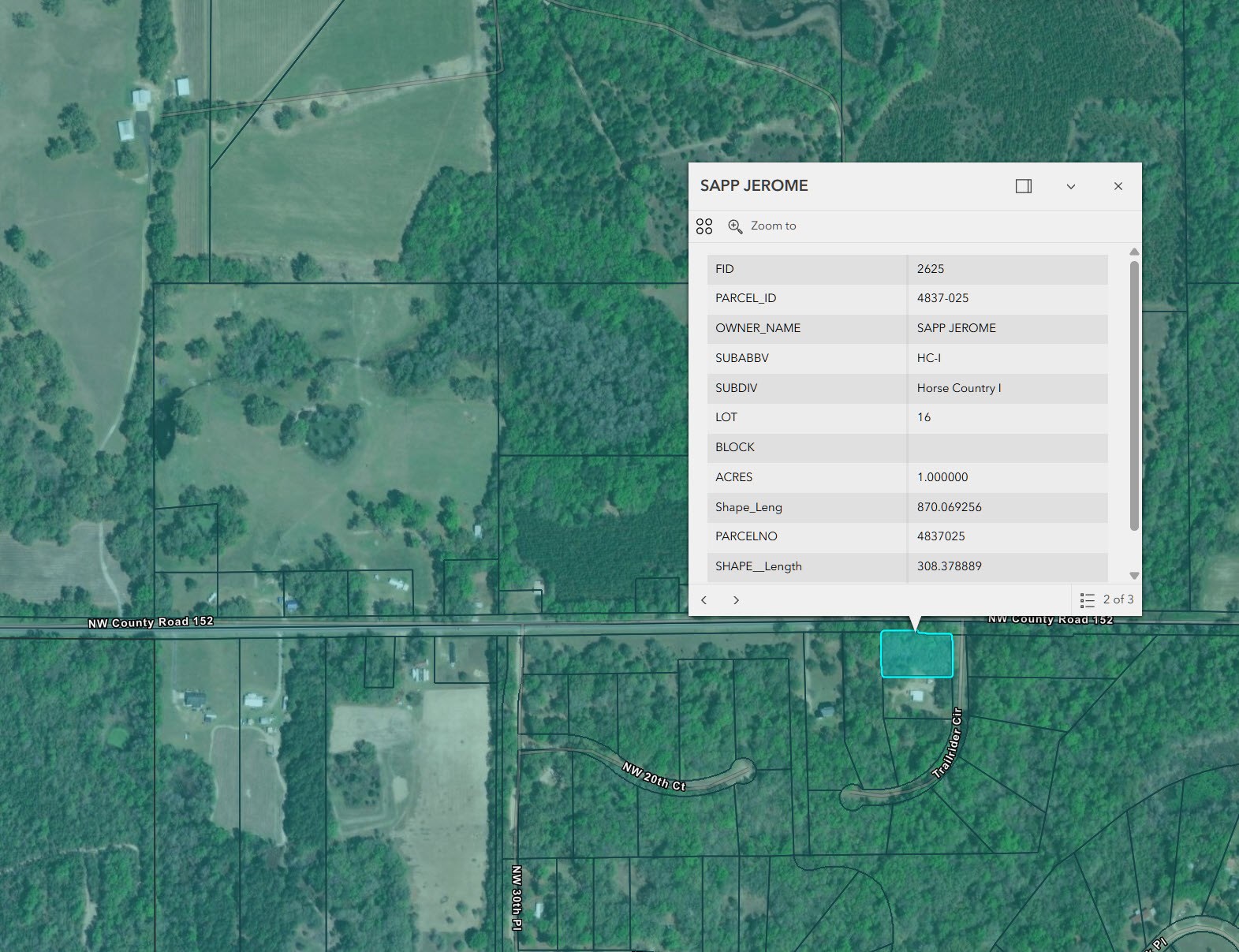The width and height of the screenshot is (1239, 952).
Task: Go to the next feature
Action: (736, 600)
